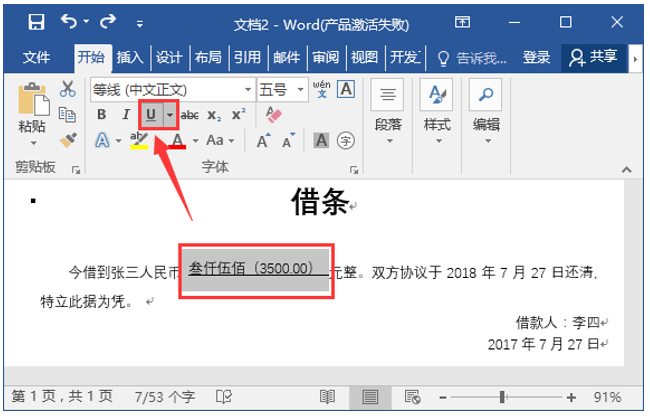Switch to the 开发 tab
Viewport: 650px width, 416px height.
pyautogui.click(x=405, y=57)
